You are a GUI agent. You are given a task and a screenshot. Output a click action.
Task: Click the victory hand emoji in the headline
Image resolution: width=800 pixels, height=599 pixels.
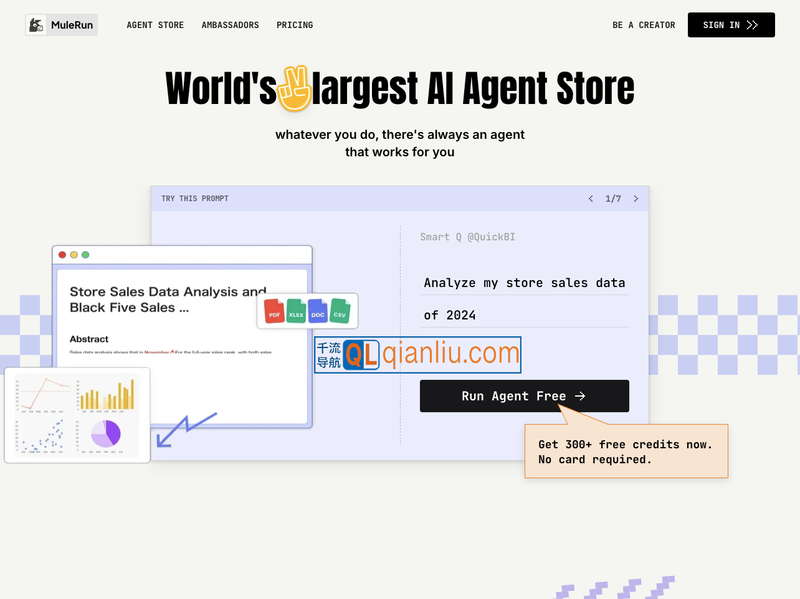pyautogui.click(x=294, y=88)
